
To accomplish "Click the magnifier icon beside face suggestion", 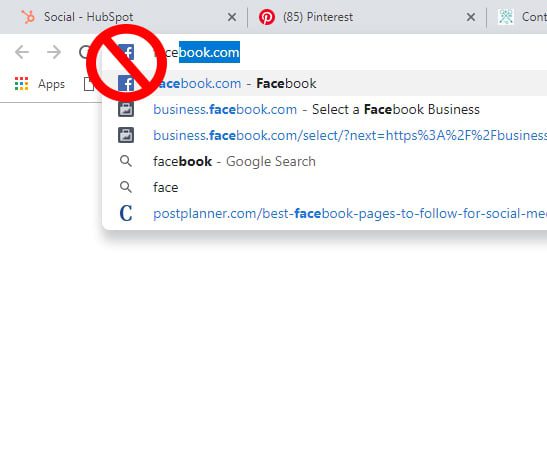I will 126,187.
